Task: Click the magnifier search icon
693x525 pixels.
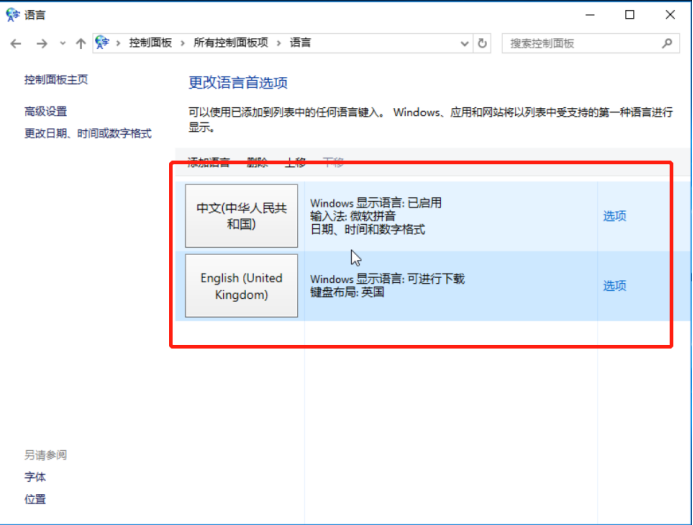Action: pos(667,43)
